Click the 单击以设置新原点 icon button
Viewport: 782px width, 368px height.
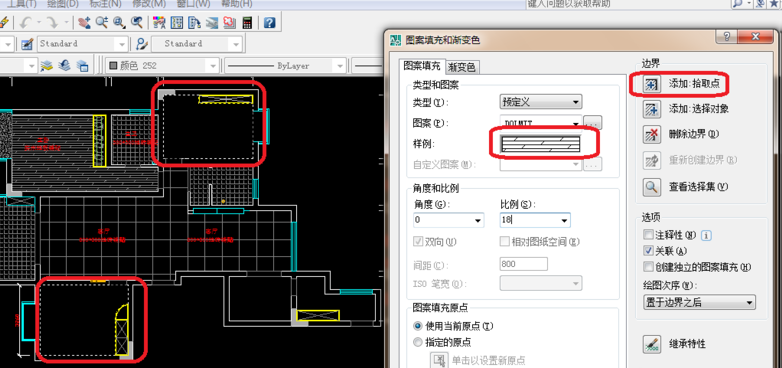click(x=439, y=360)
